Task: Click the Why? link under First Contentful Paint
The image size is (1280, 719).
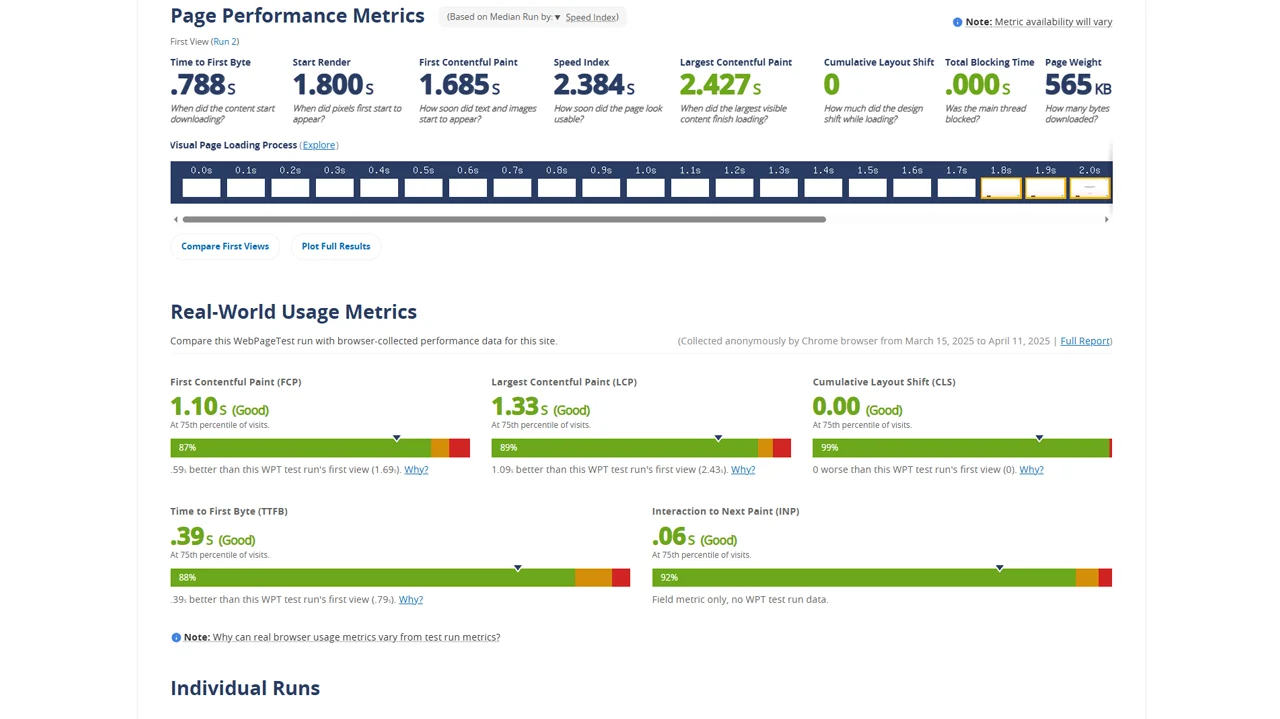Action: (416, 469)
